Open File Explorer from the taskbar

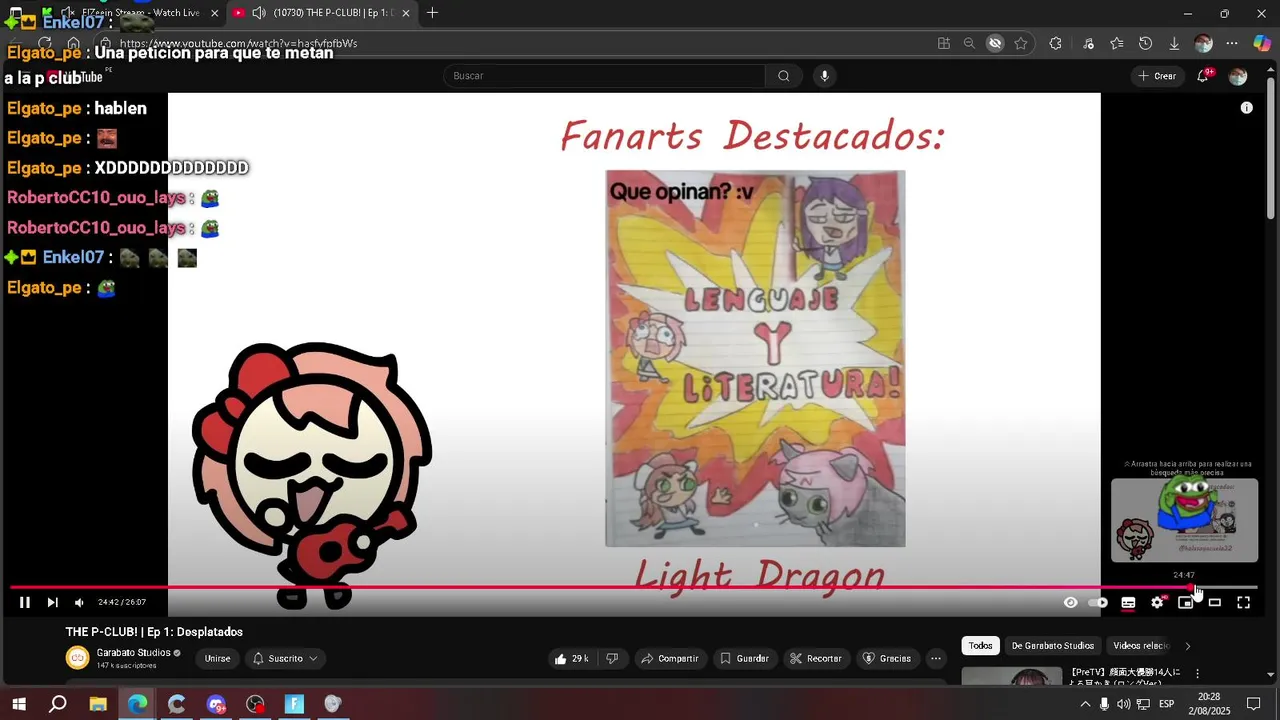click(x=98, y=704)
